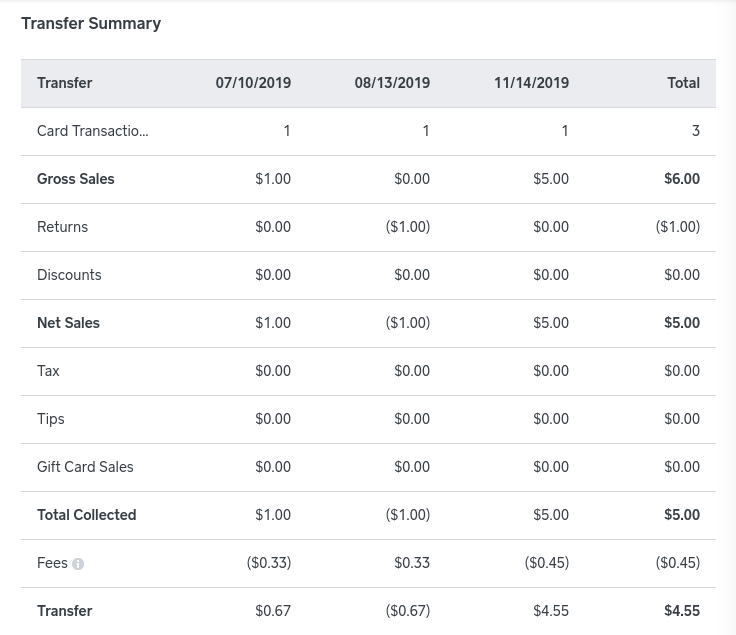Click the 07/10/2019 column header
Image resolution: width=736 pixels, height=635 pixels.
point(253,83)
